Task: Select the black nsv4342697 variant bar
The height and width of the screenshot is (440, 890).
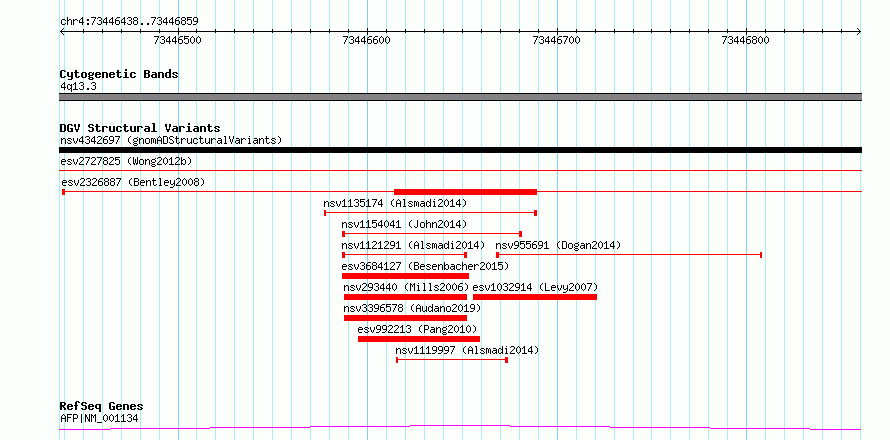Action: [460, 150]
